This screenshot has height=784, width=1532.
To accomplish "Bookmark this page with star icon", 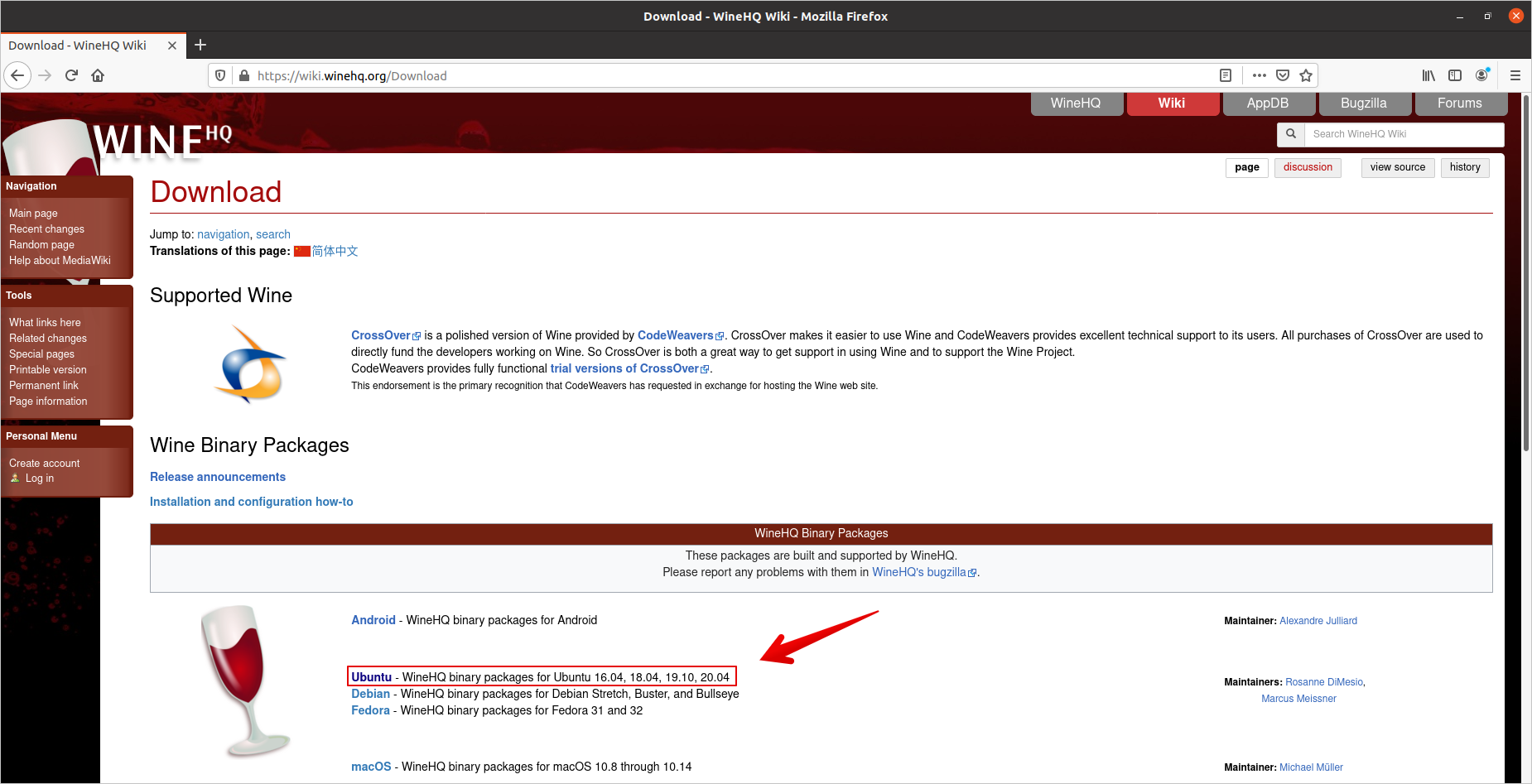I will pos(1306,75).
